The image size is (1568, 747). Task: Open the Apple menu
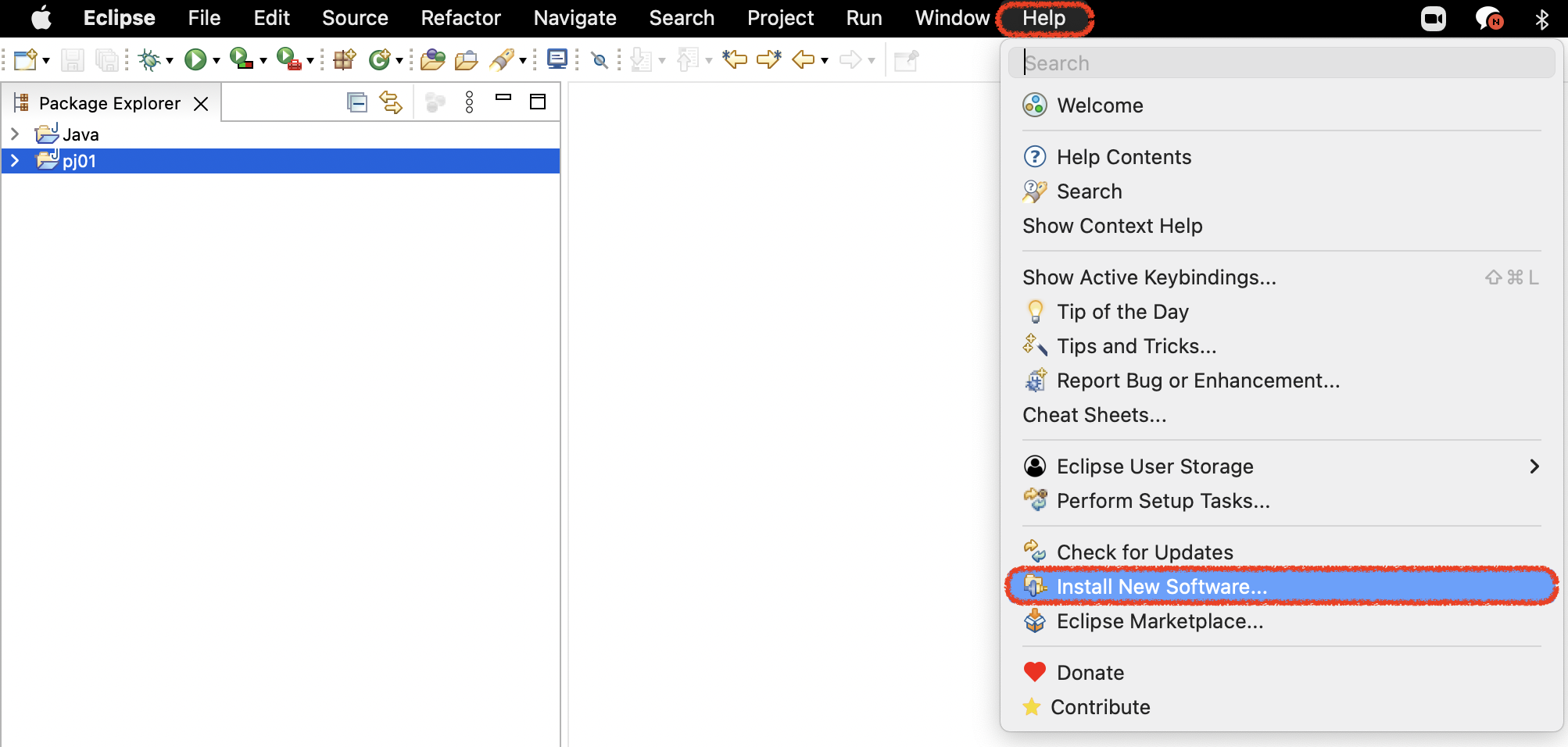click(41, 18)
